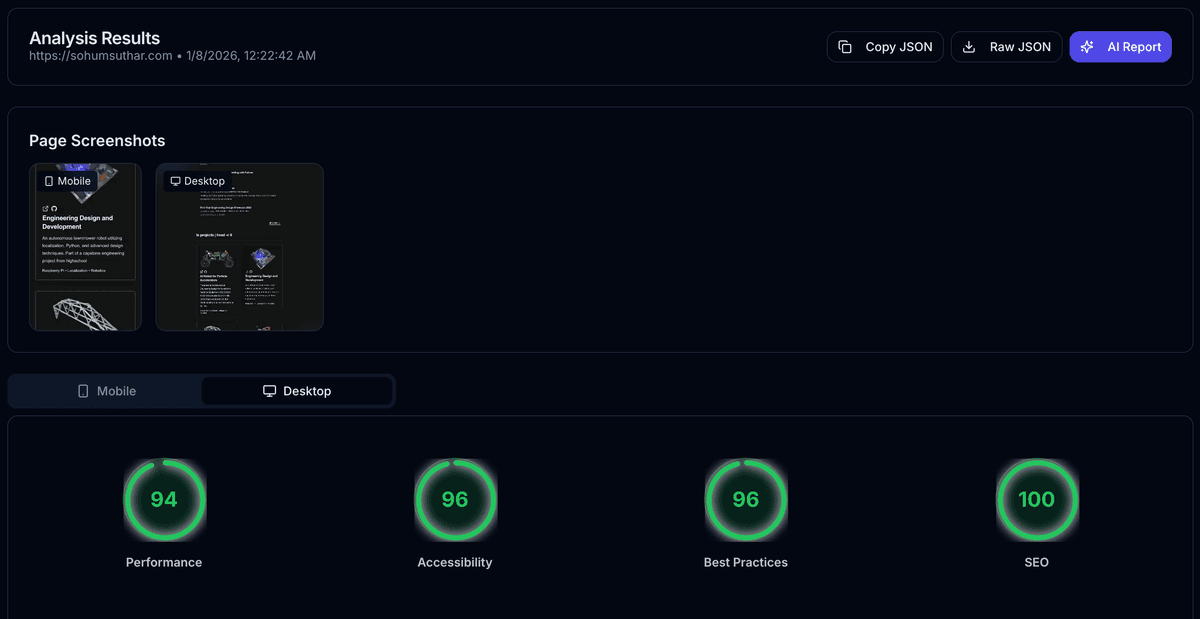
Task: Toggle the view switcher to Mobile
Action: (104, 390)
